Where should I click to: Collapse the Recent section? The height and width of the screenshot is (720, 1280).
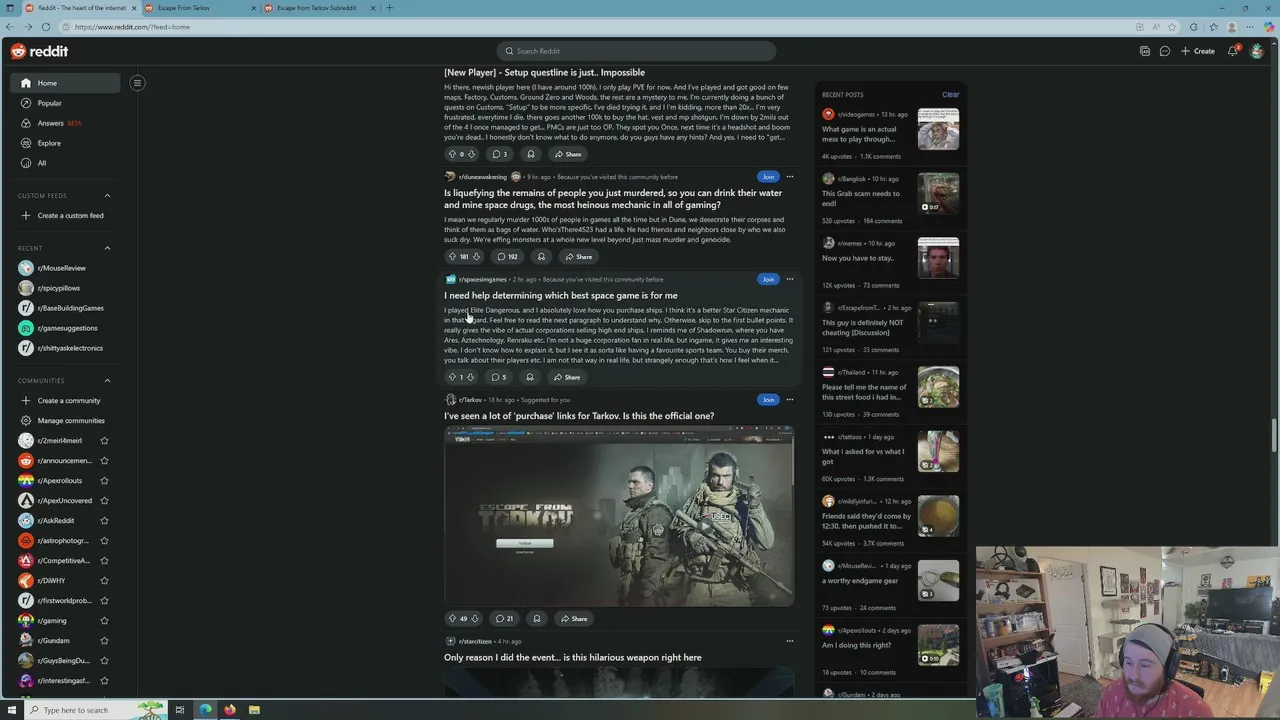107,248
